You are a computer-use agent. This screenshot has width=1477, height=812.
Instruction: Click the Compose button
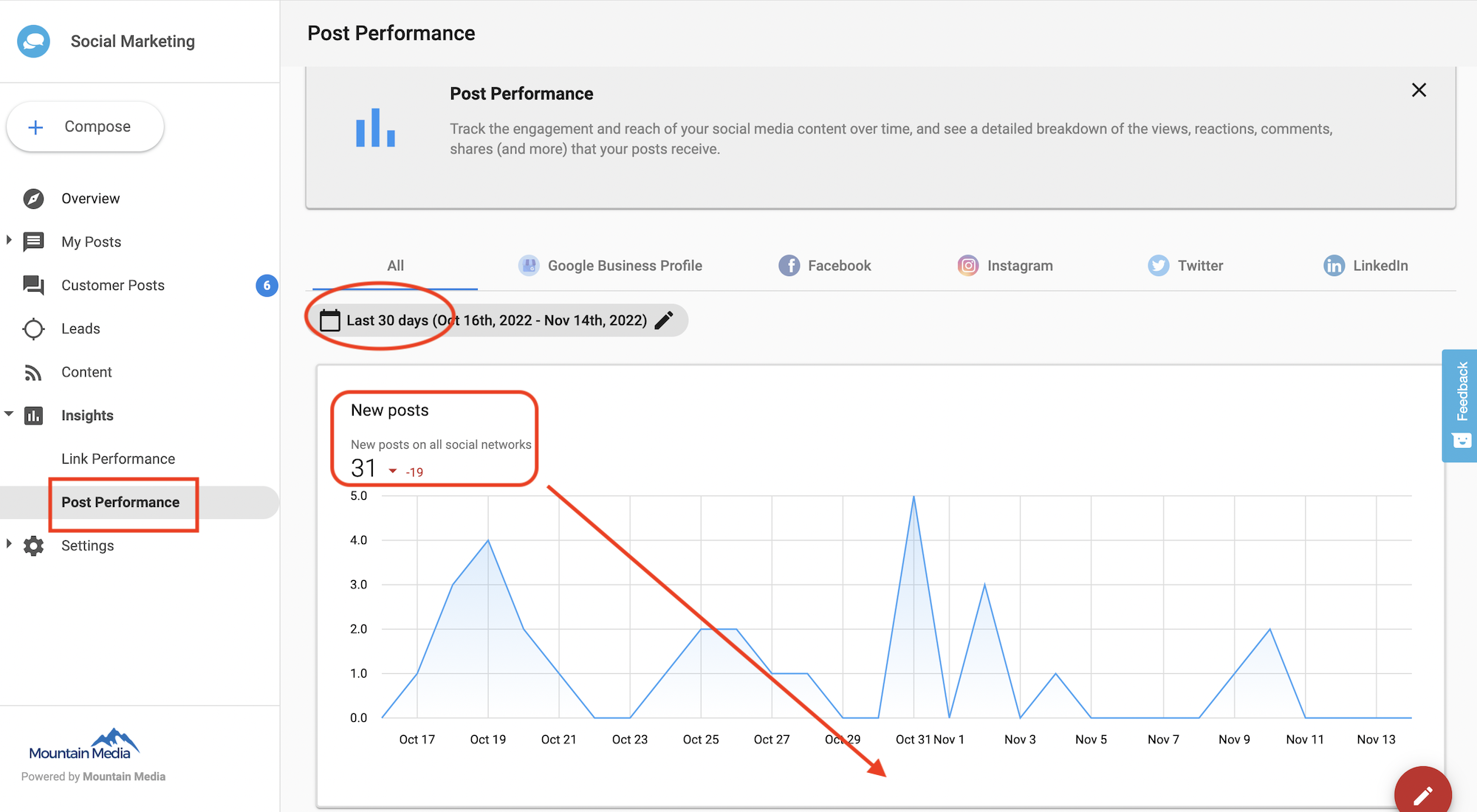click(x=85, y=127)
